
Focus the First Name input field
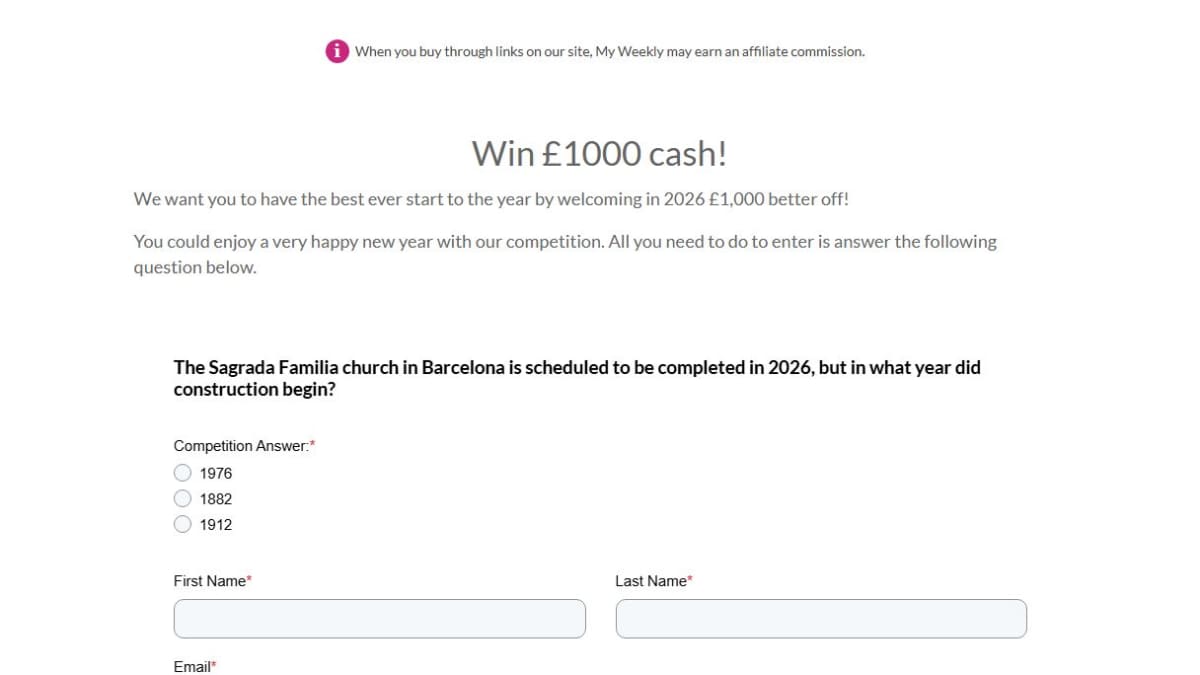click(x=379, y=619)
